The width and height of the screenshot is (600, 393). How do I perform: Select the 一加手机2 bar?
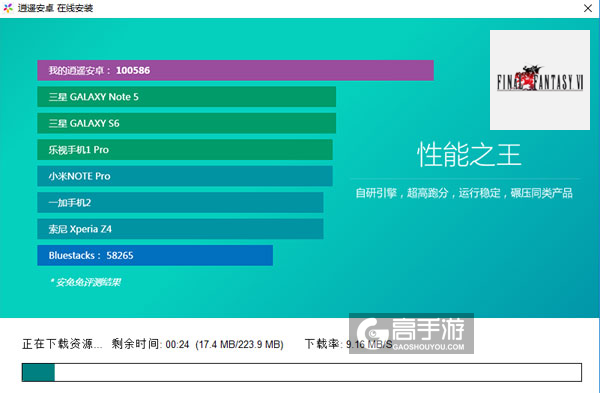point(180,202)
